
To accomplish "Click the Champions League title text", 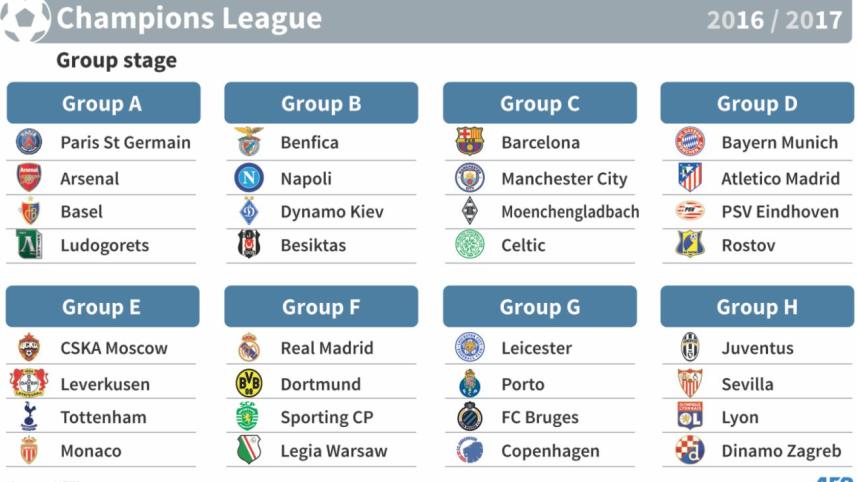I will click(x=189, y=19).
